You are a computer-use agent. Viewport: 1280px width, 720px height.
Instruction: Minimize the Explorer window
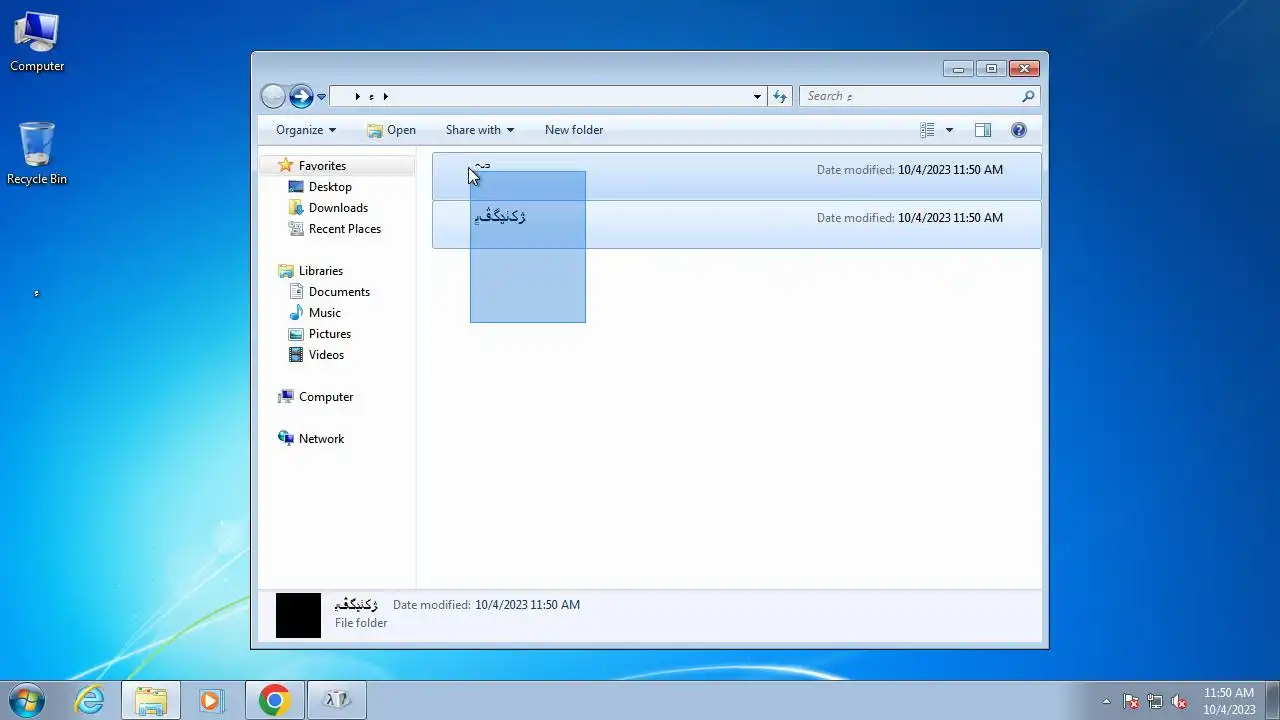click(958, 69)
